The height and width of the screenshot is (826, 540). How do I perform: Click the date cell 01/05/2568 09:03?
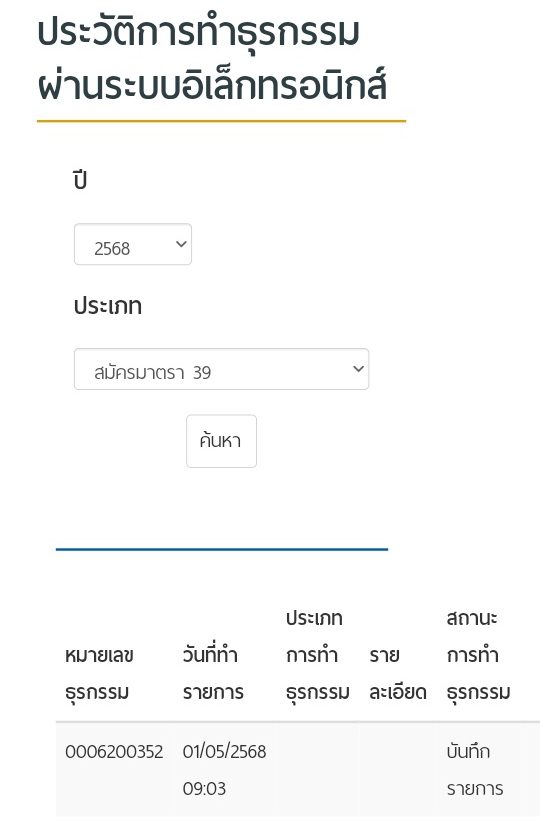point(224,770)
